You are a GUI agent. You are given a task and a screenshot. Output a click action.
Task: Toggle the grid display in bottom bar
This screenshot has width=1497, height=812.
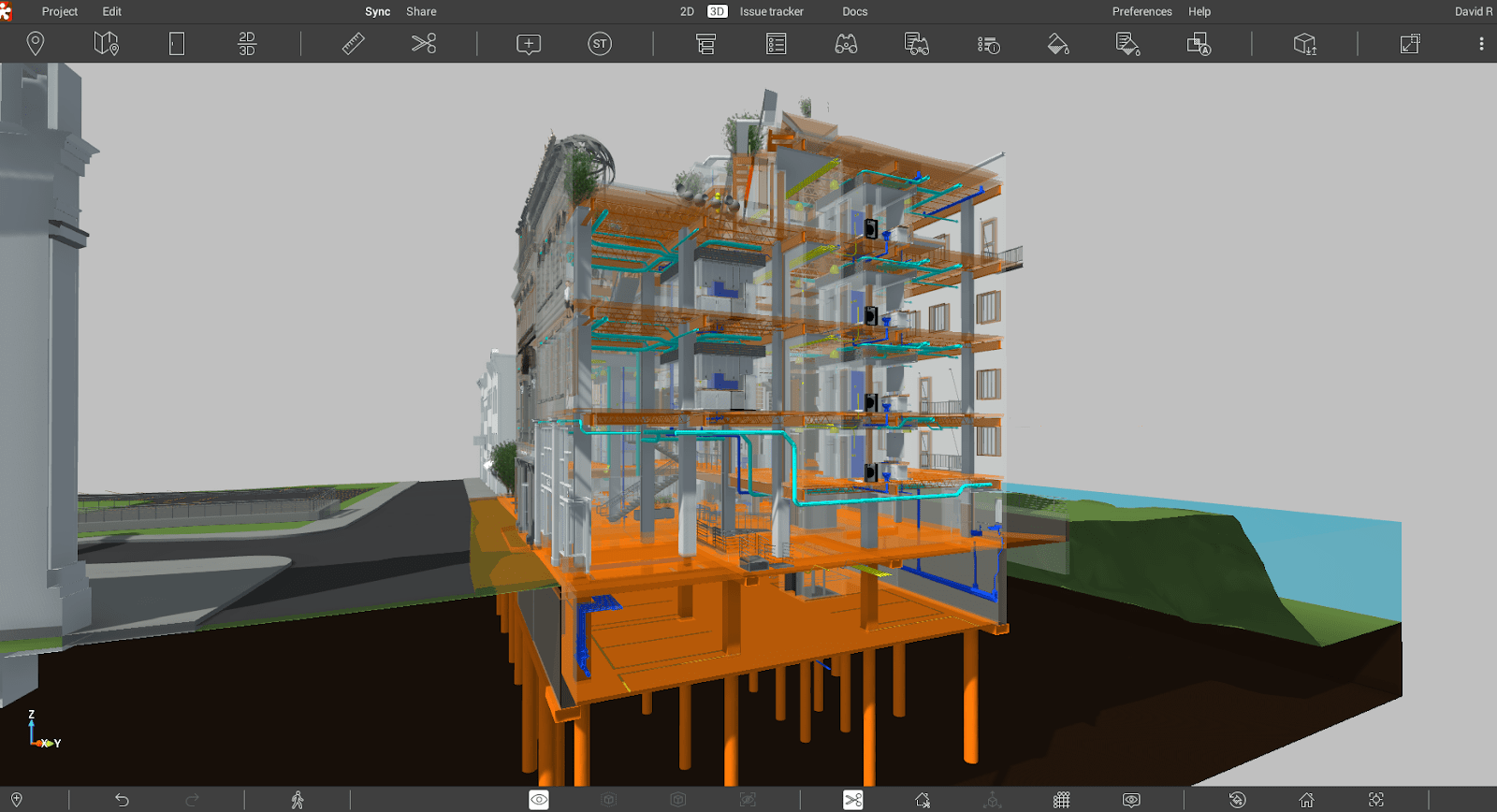point(1062,800)
